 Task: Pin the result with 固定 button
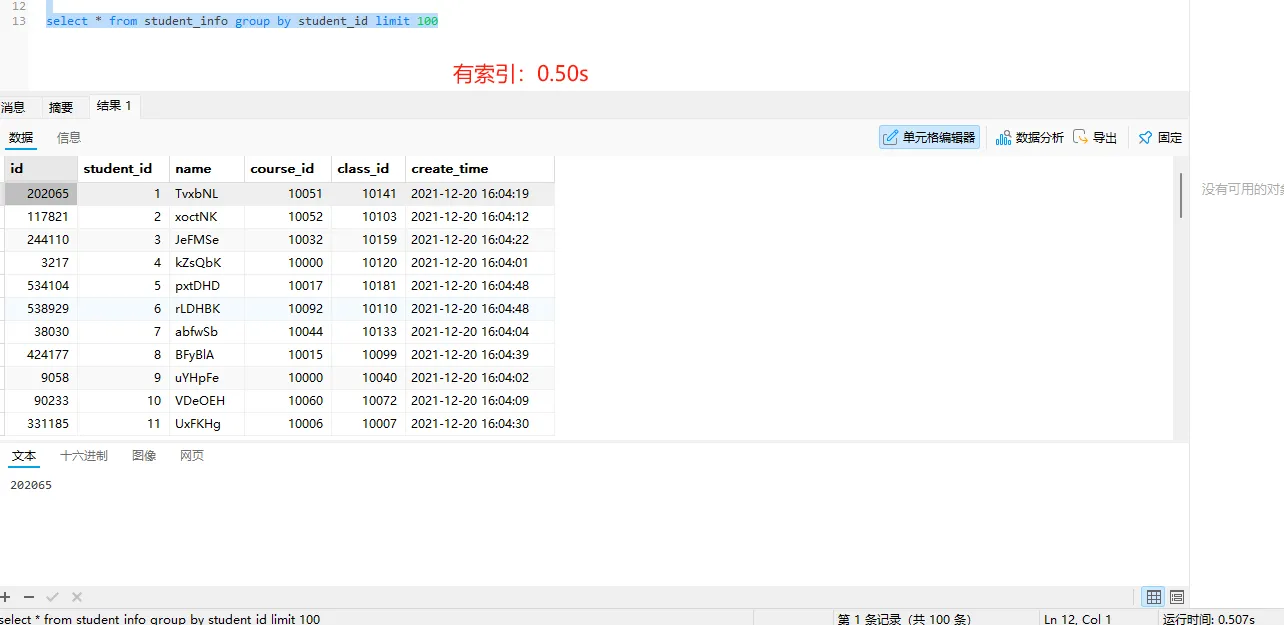1160,138
